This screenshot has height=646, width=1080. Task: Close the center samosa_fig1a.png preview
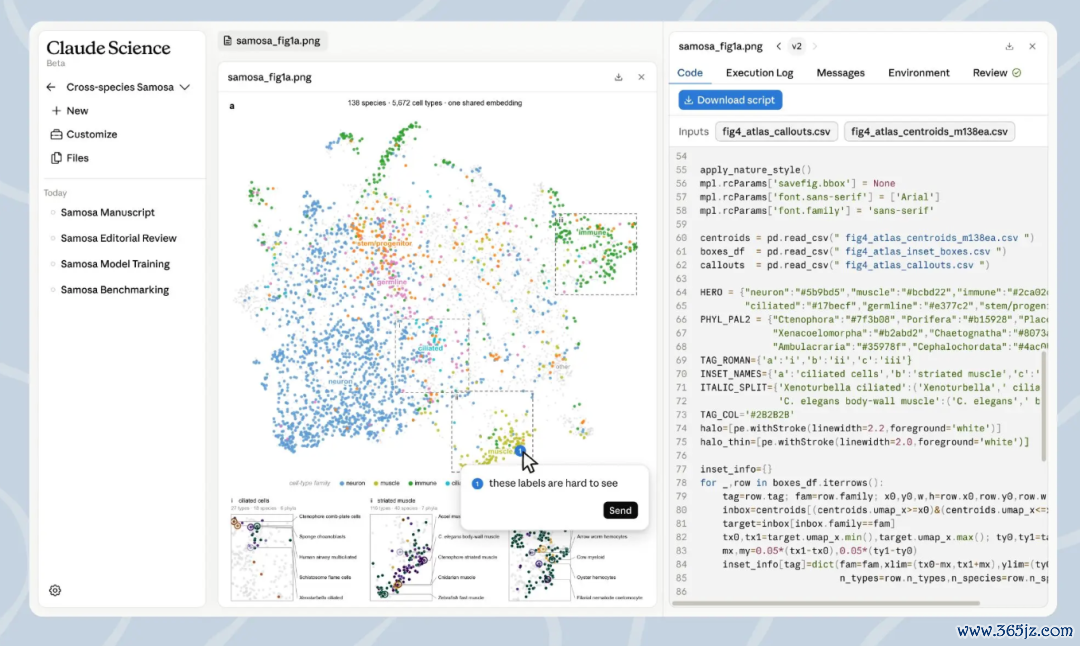tap(641, 77)
